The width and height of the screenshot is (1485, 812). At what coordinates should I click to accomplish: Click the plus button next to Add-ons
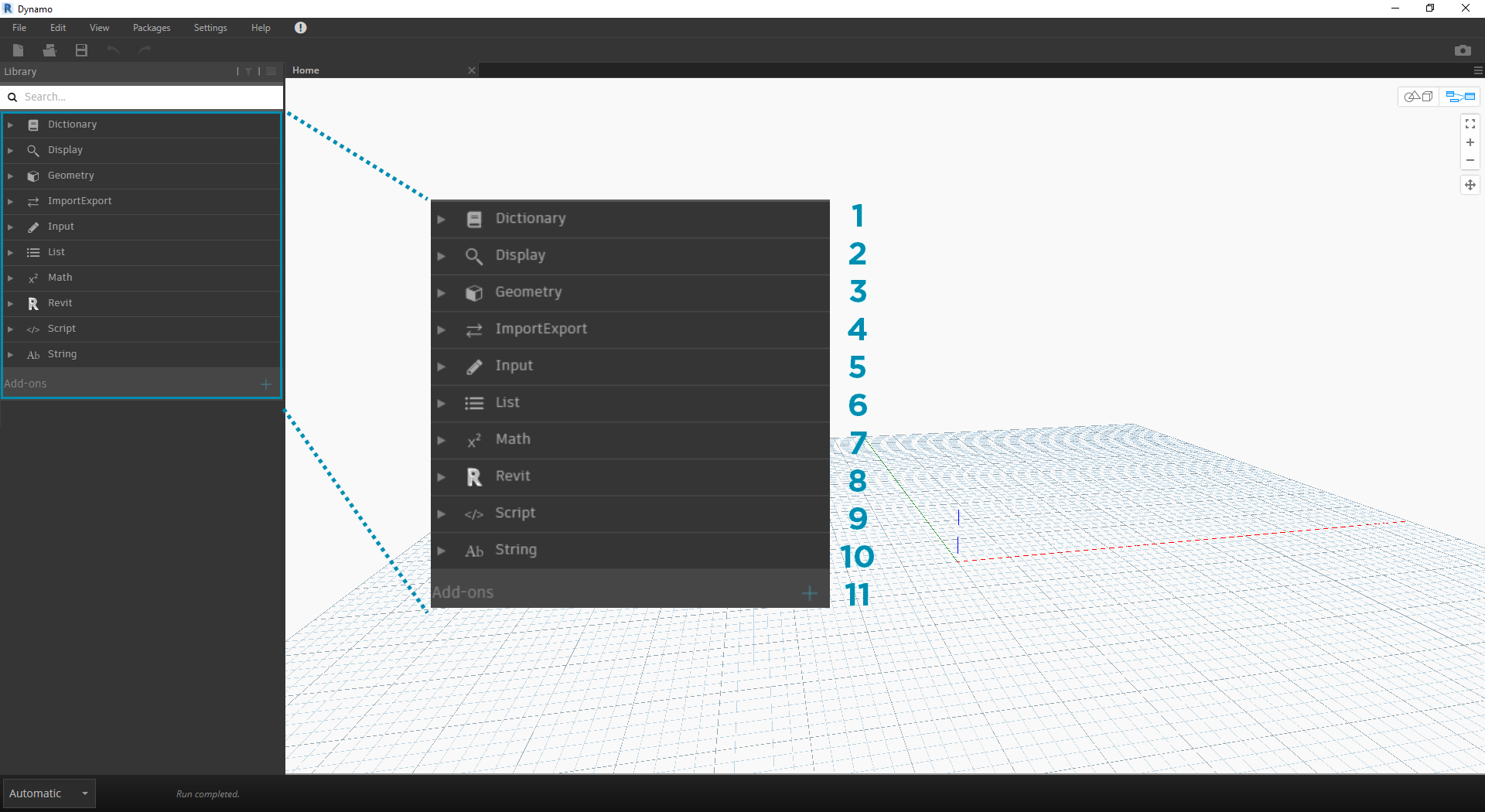pos(266,384)
